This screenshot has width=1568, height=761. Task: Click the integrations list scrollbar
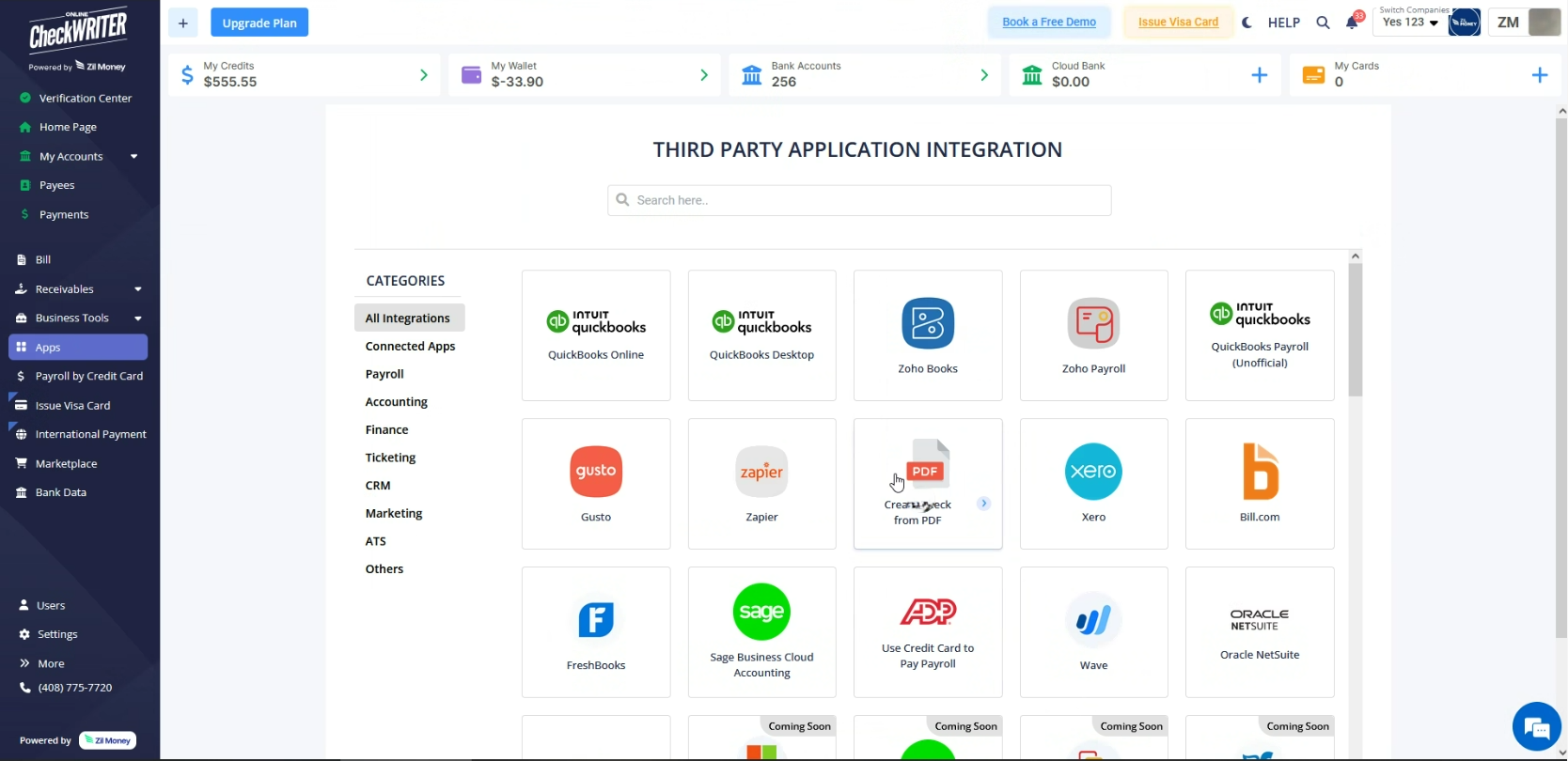coord(1355,329)
